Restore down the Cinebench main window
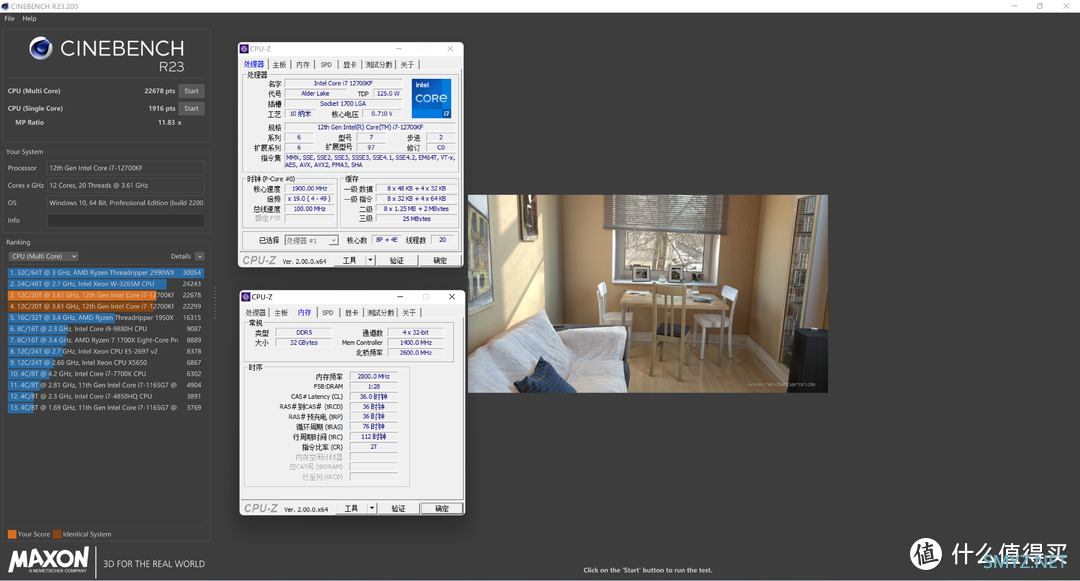The image size is (1080, 581). click(1039, 6)
